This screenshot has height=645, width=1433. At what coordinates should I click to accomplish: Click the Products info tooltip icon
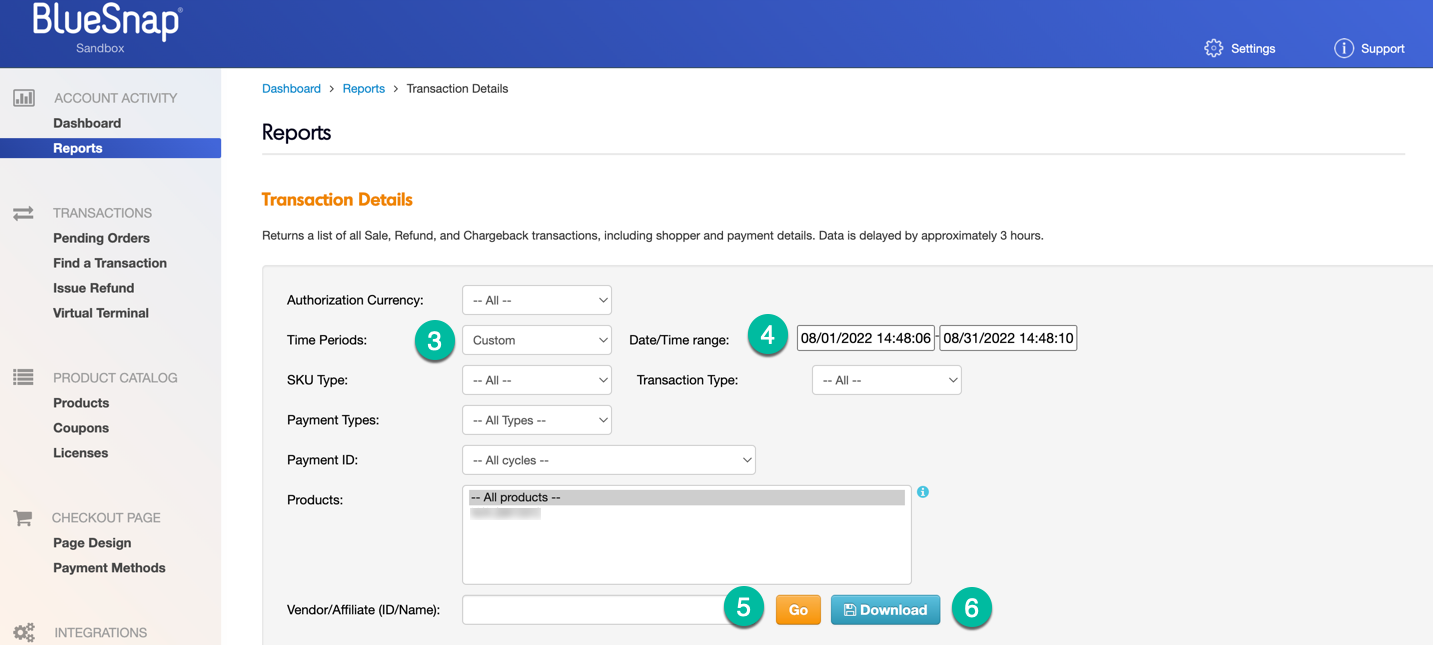[x=923, y=492]
